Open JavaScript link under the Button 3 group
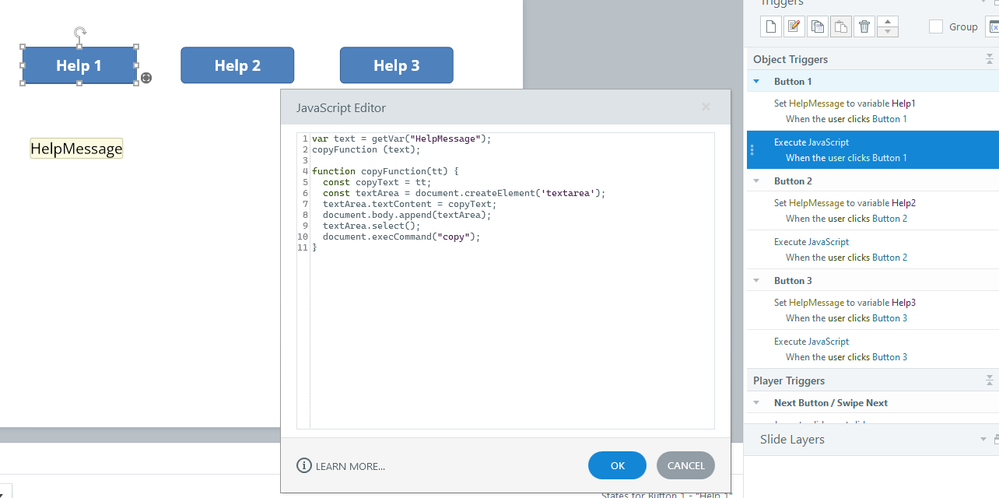 pyautogui.click(x=828, y=341)
